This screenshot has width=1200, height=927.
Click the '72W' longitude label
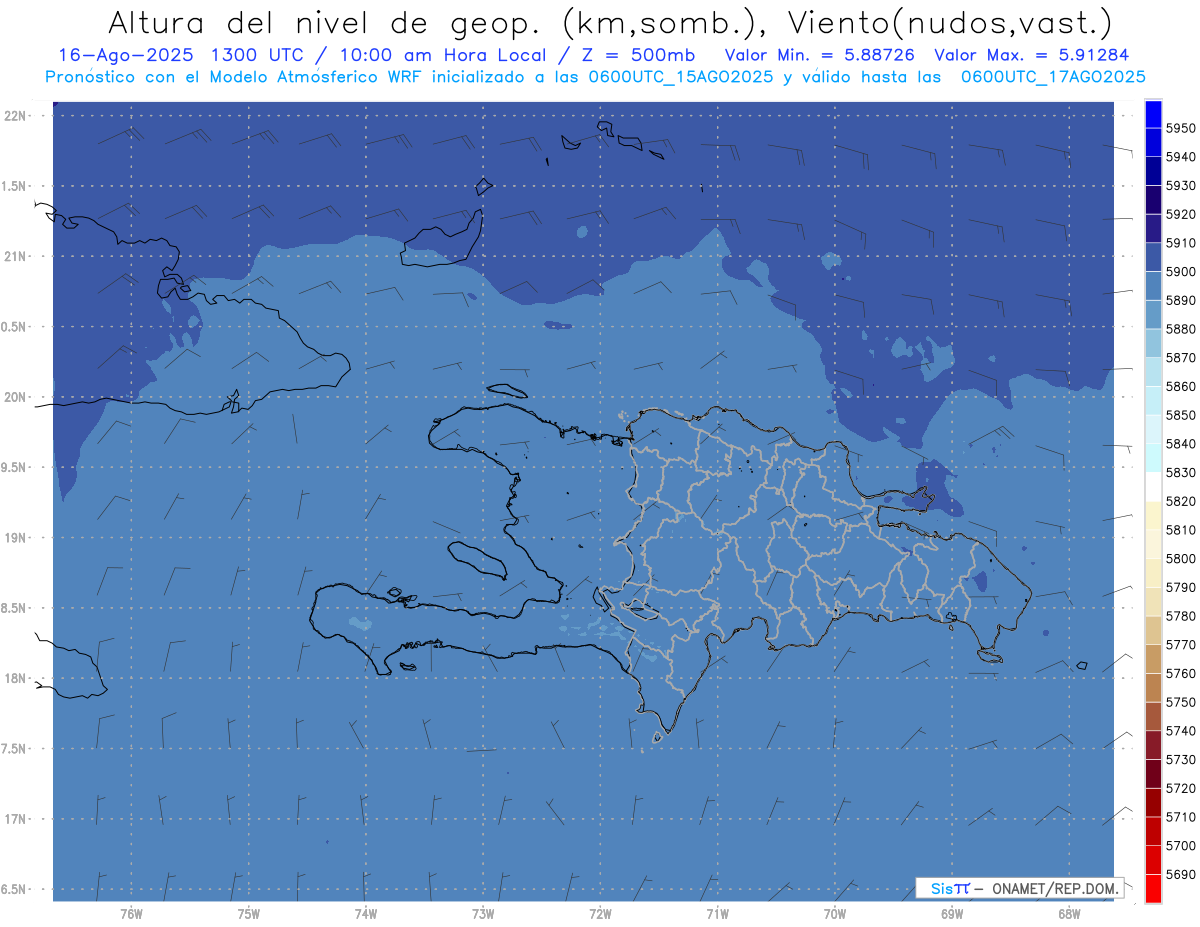coord(600,914)
